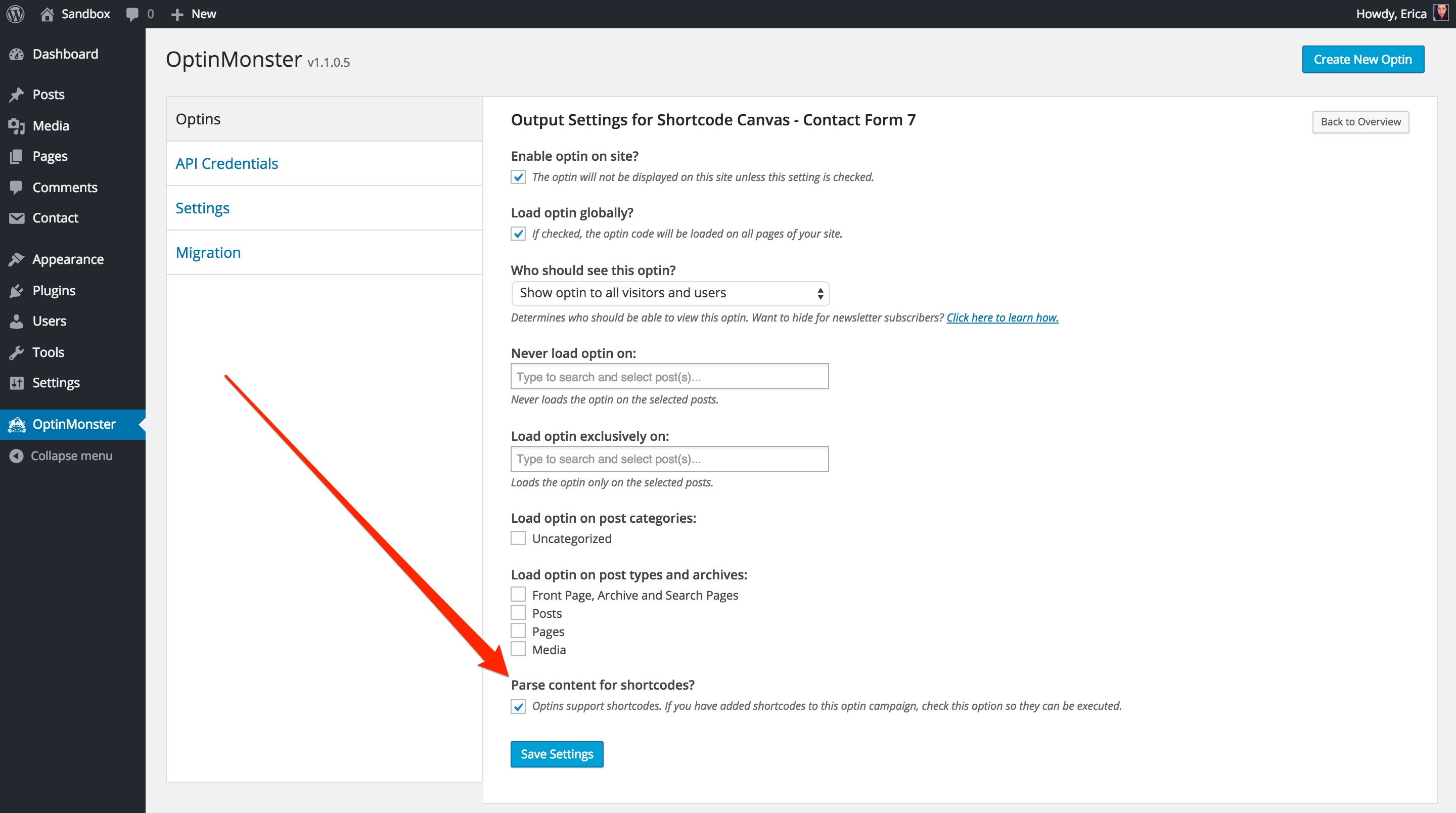Click the Sandbox home icon

(48, 14)
